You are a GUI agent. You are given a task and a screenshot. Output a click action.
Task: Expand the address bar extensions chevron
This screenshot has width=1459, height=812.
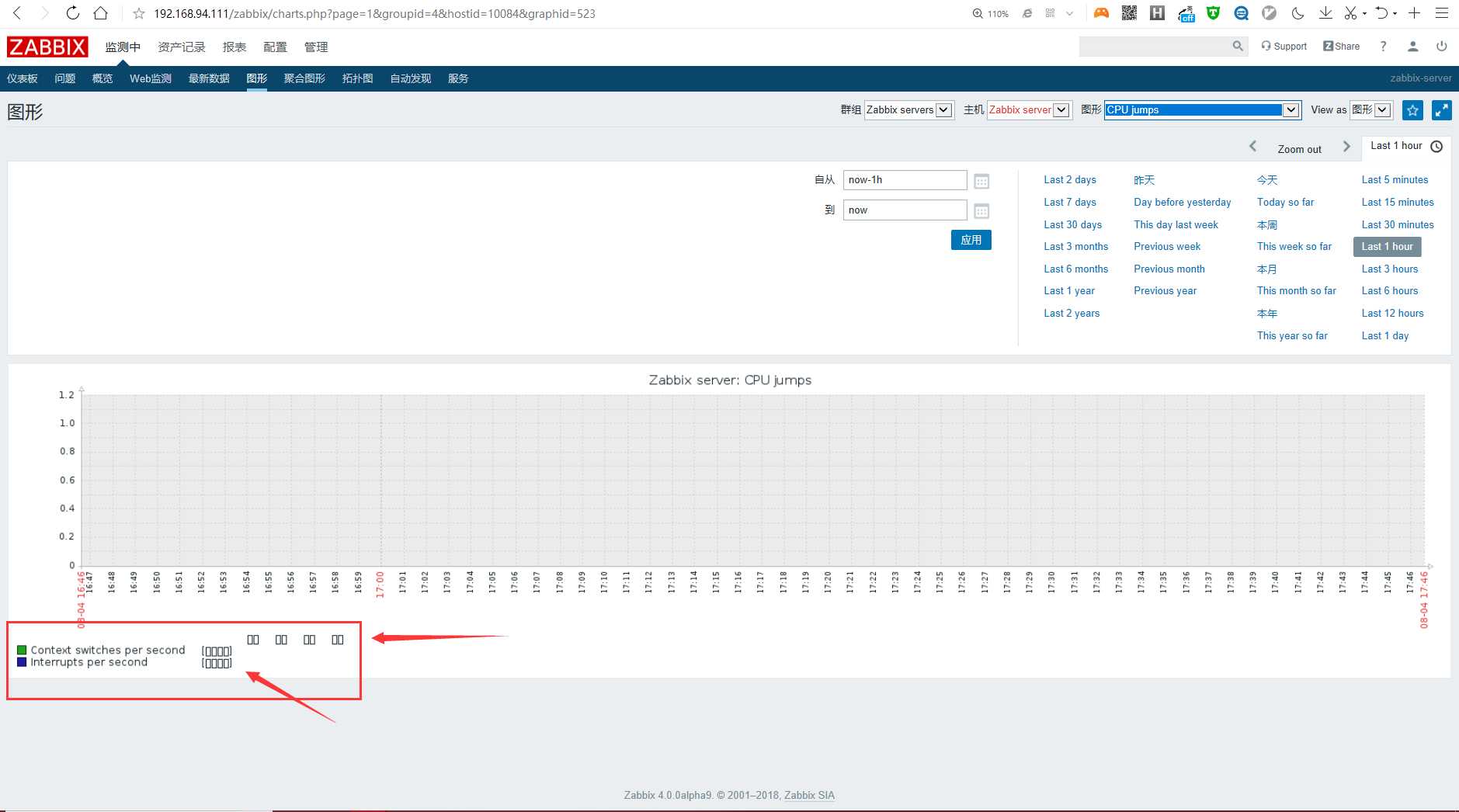[x=1069, y=13]
